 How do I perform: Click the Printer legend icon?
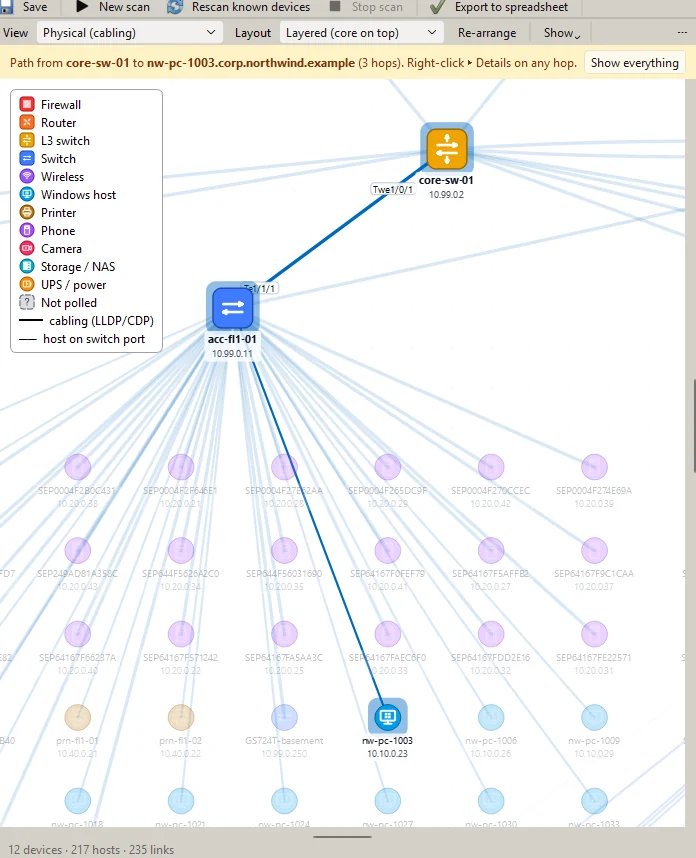(x=27, y=212)
